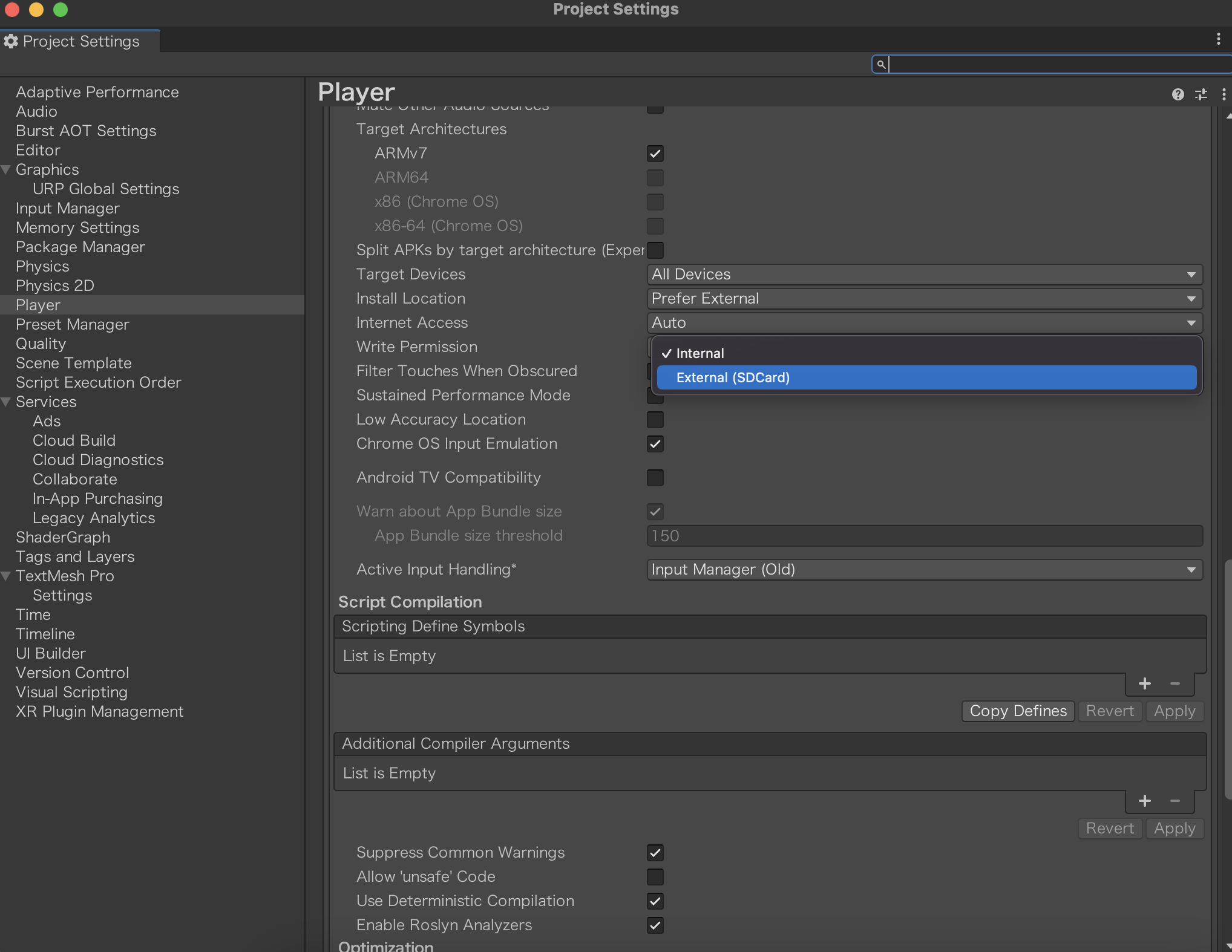Click the Player preset sliders icon
This screenshot has width=1232, height=952.
(x=1201, y=94)
